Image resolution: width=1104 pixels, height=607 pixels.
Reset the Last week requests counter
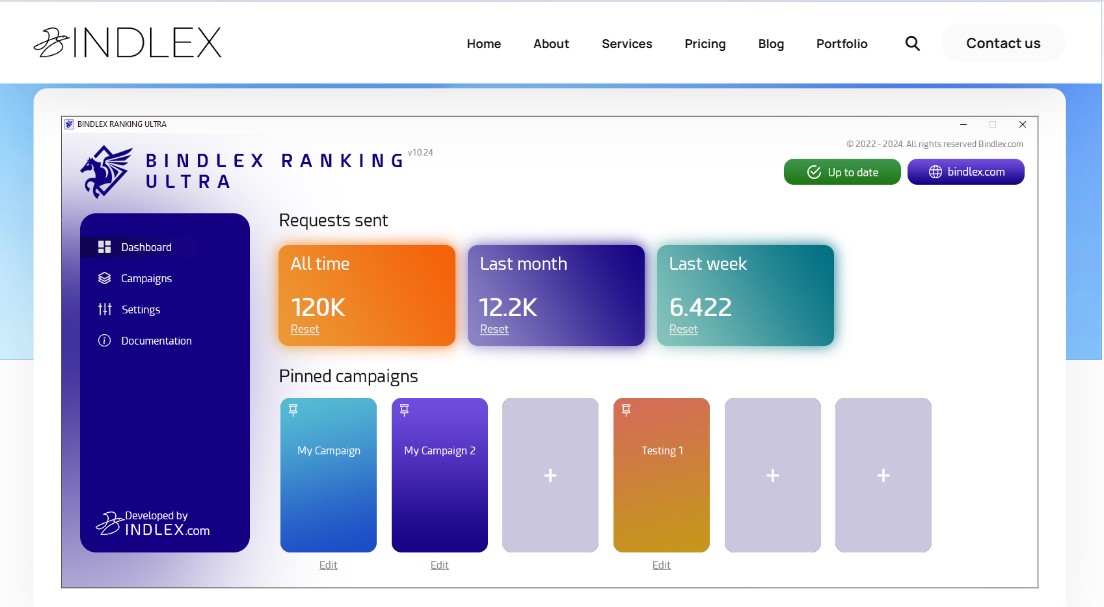pos(684,329)
